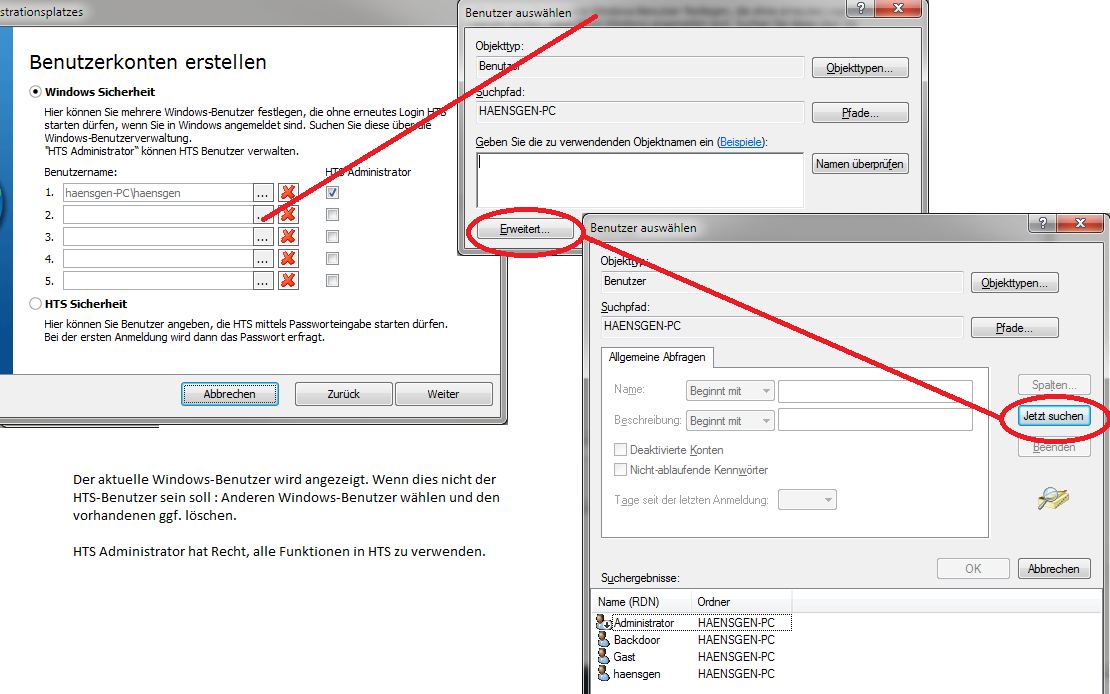Select Backdoor user from results list
The height and width of the screenshot is (694, 1110).
click(x=636, y=640)
